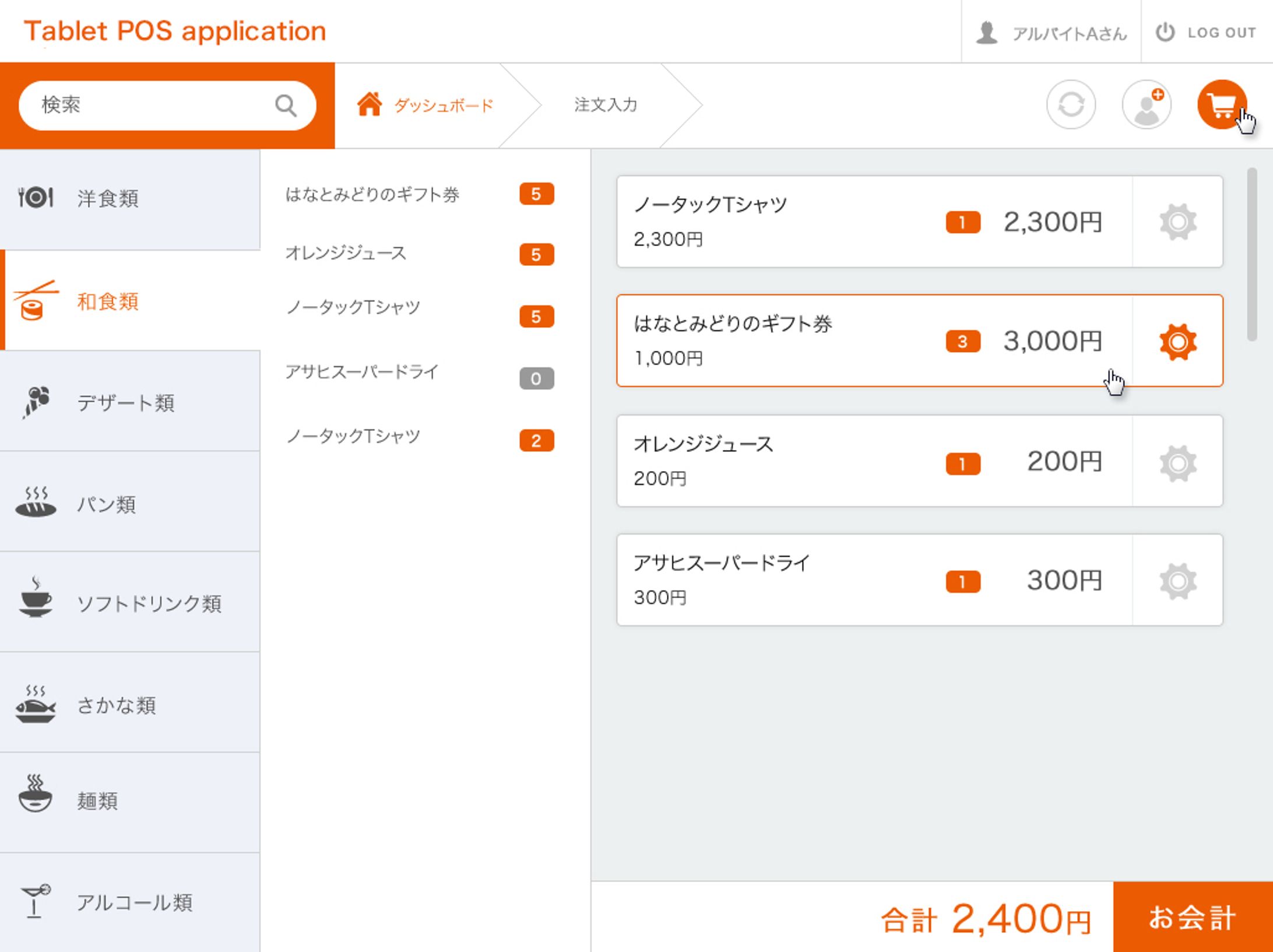Click the add customer icon
Viewport: 1273px width, 952px height.
click(x=1147, y=105)
